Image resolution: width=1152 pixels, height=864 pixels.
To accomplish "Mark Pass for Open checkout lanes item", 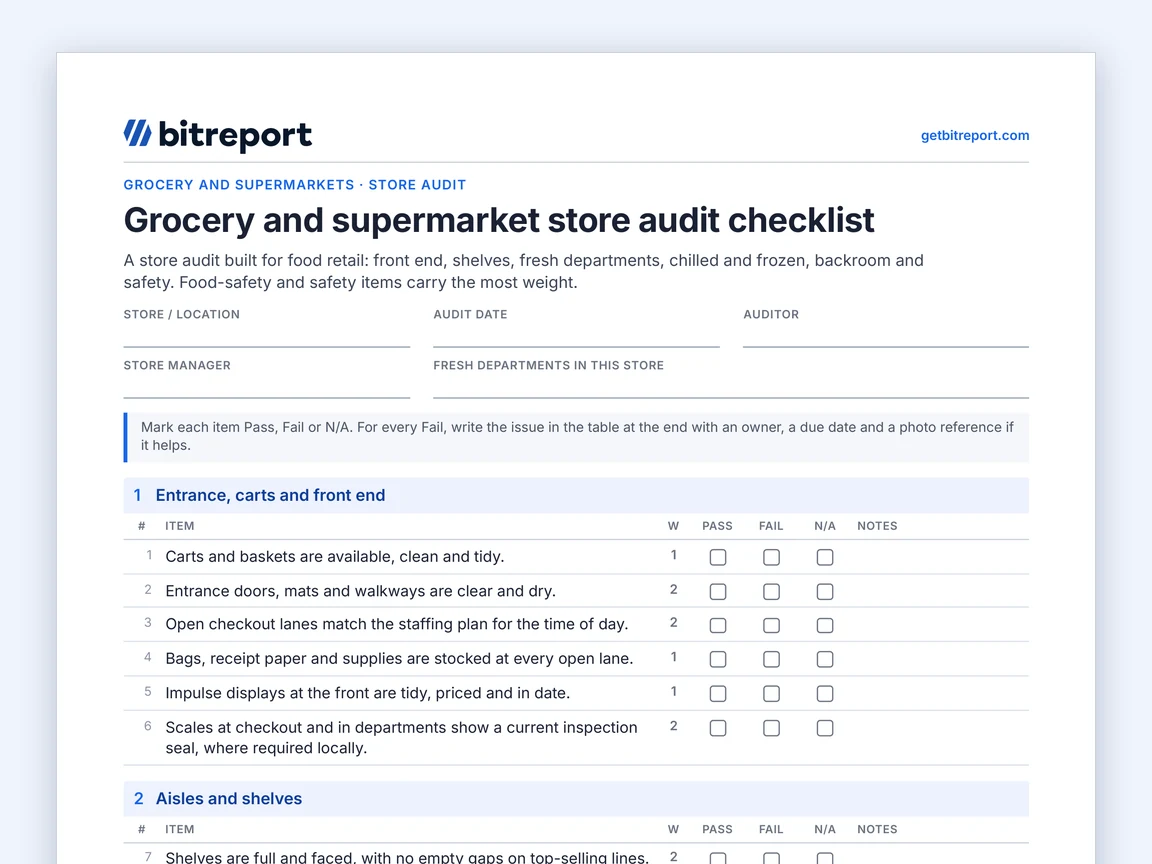I will [718, 625].
